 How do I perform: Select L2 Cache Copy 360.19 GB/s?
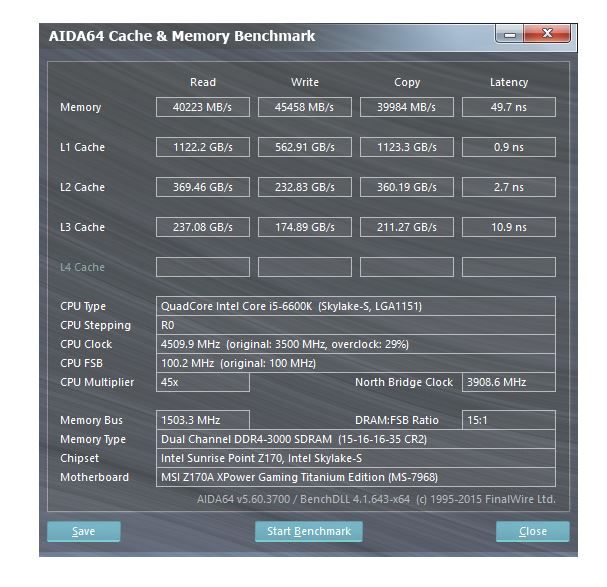coord(406,187)
